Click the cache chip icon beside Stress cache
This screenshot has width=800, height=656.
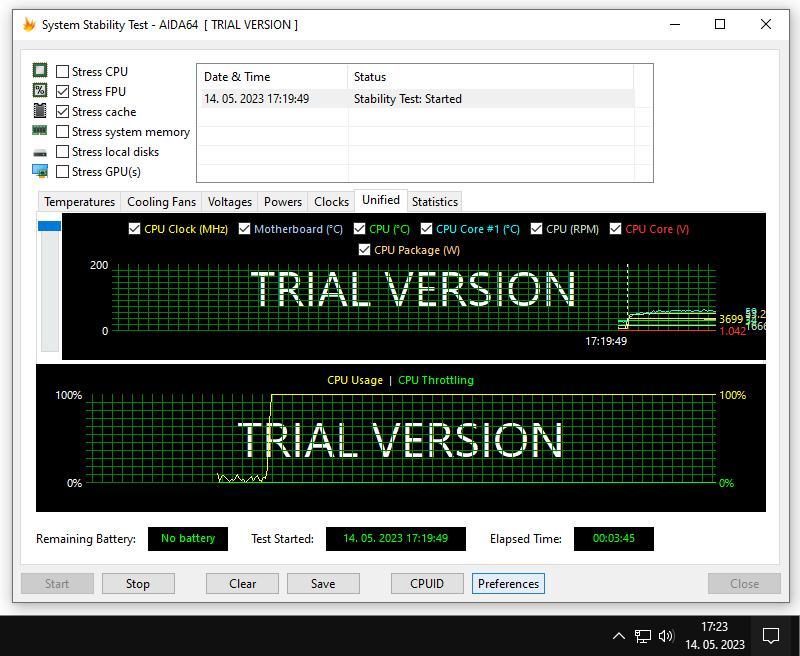coord(40,111)
